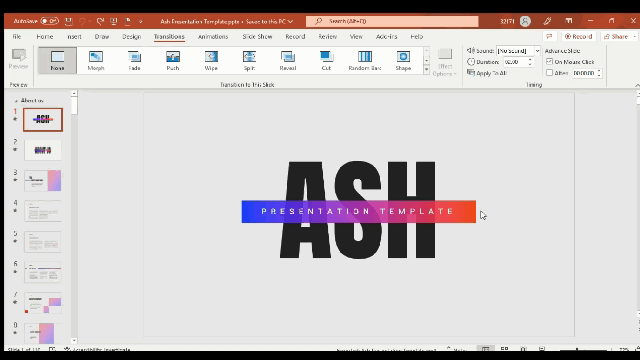The height and width of the screenshot is (360, 640).
Task: Select slide 1 thumbnail
Action: pyautogui.click(x=43, y=120)
